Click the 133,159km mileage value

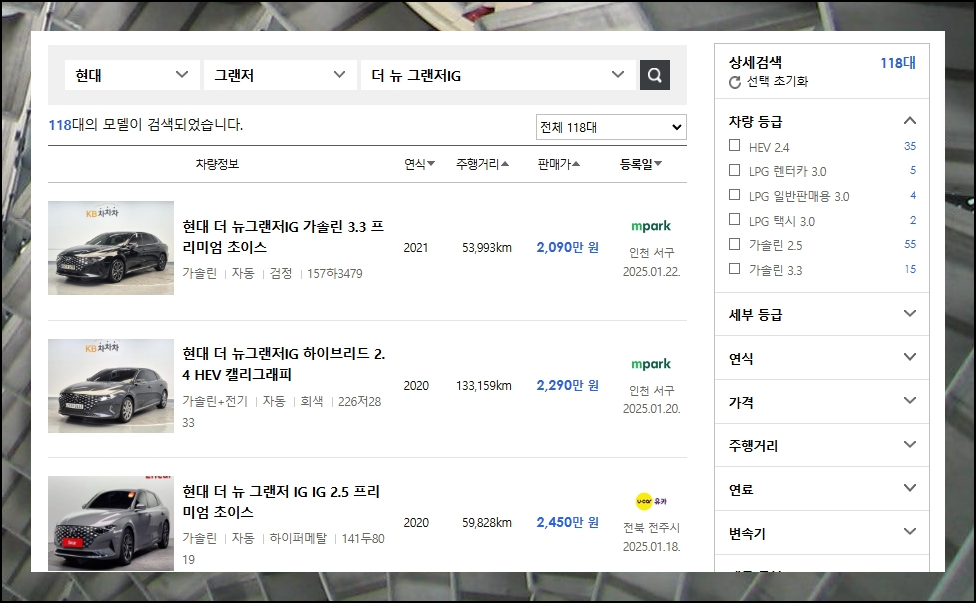[484, 385]
